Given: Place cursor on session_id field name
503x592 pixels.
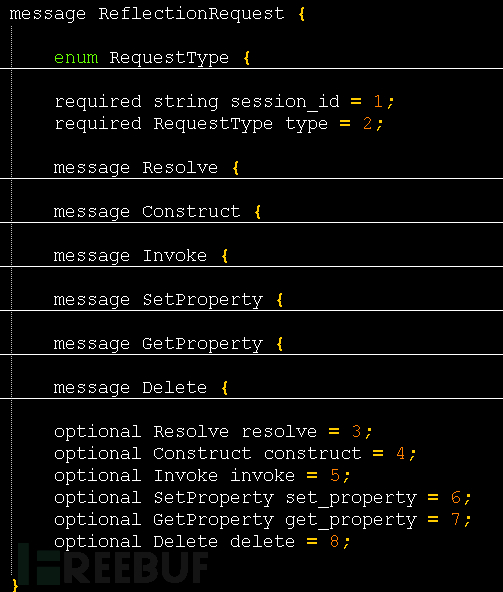Looking at the screenshot, I should tap(285, 102).
